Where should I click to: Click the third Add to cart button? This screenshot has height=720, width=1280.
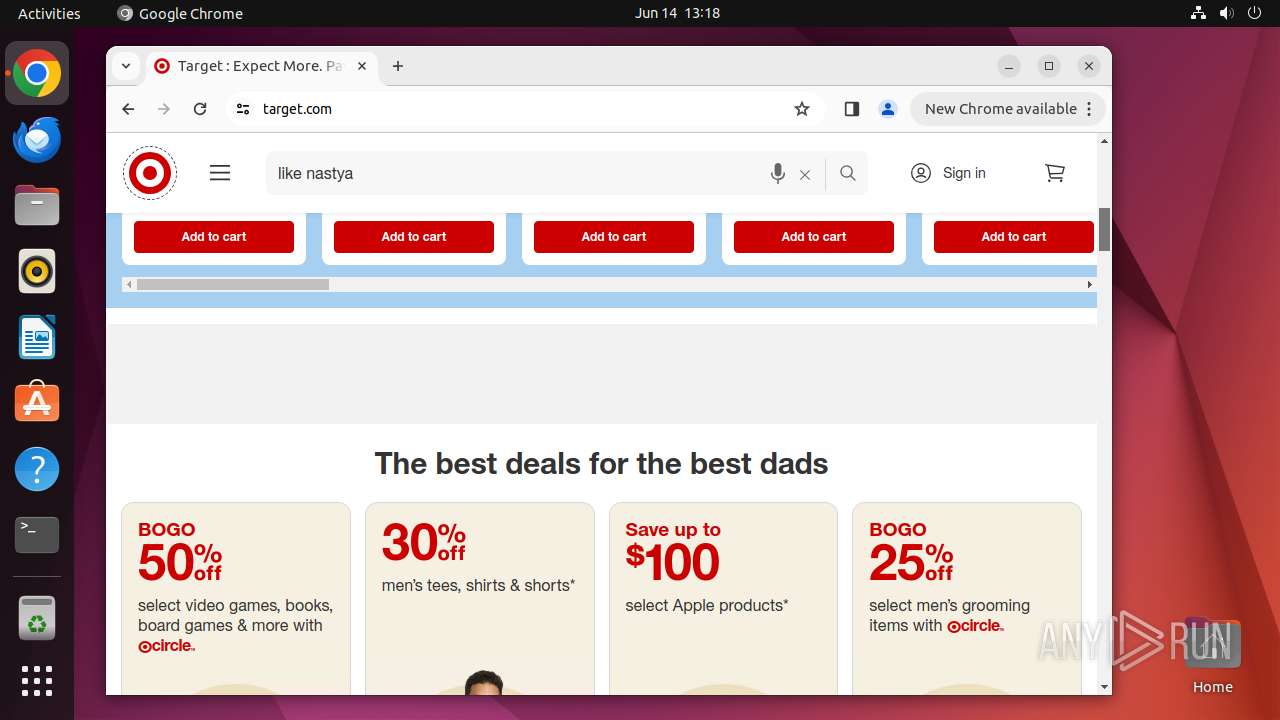point(614,237)
